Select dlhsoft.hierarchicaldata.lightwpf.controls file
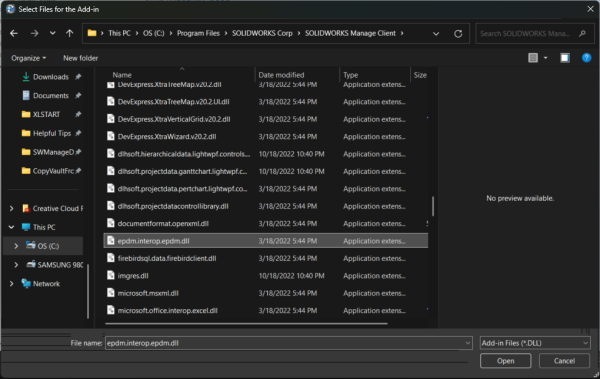Screen dimensions: 600x379 point(266,154)
